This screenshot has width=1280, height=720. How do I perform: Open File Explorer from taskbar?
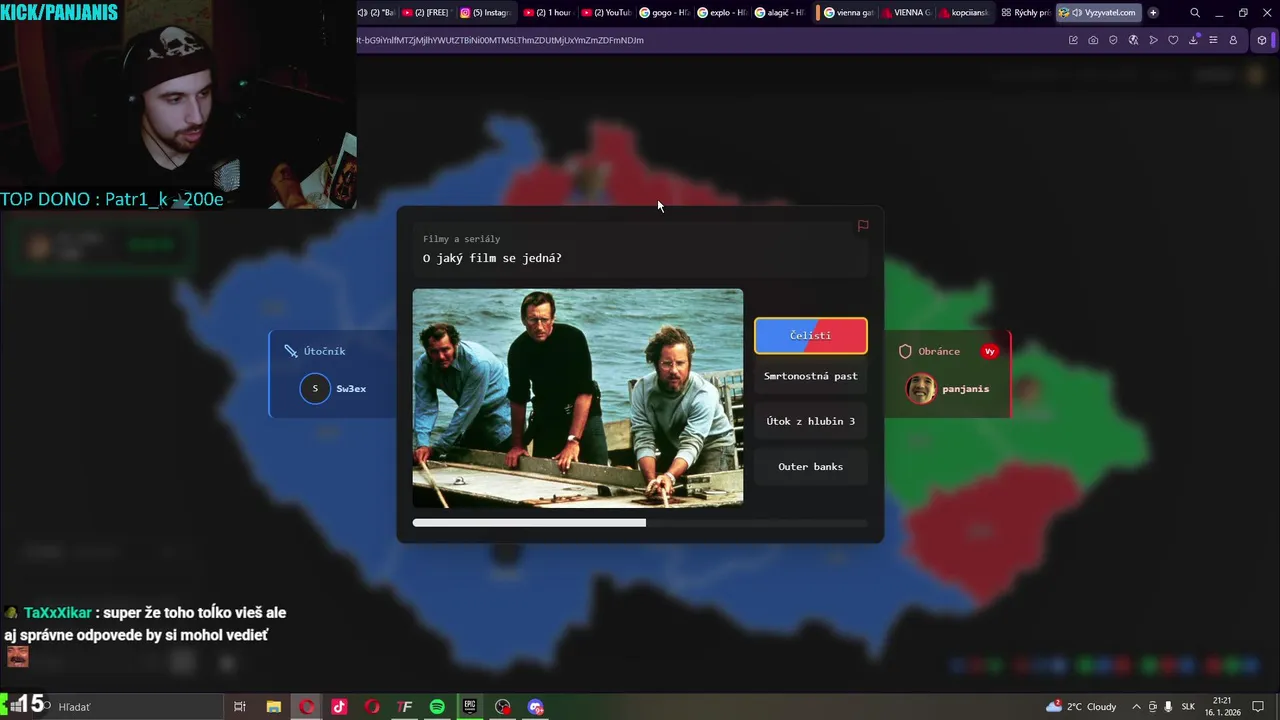coord(273,707)
